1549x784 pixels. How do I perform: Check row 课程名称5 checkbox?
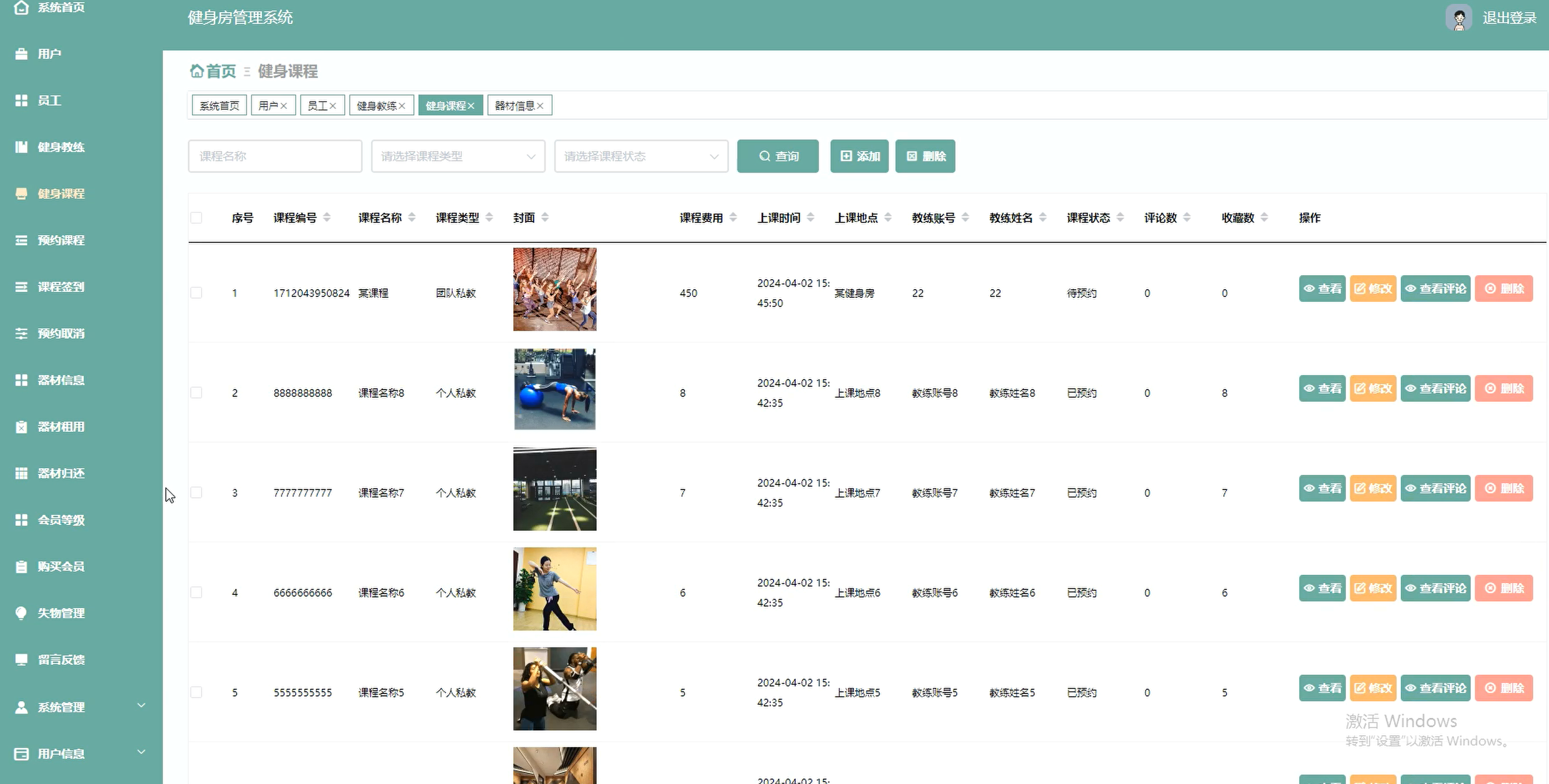click(196, 692)
